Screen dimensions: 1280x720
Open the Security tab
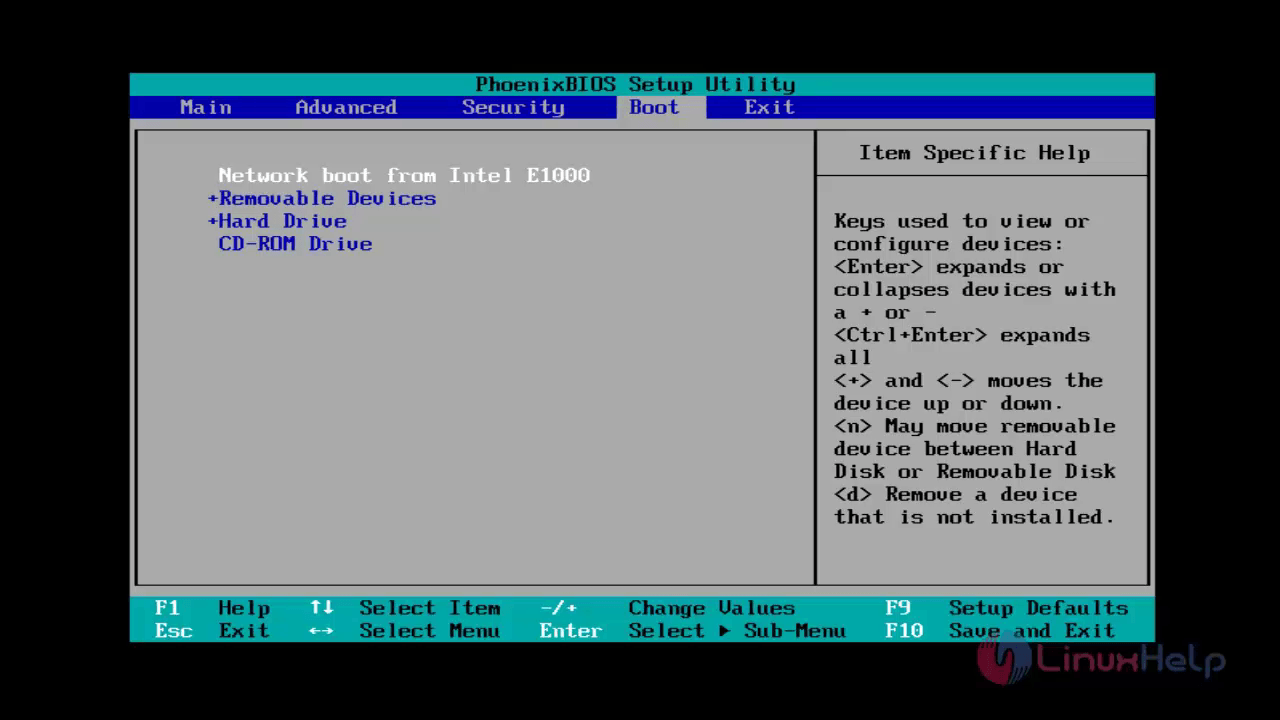tap(513, 107)
